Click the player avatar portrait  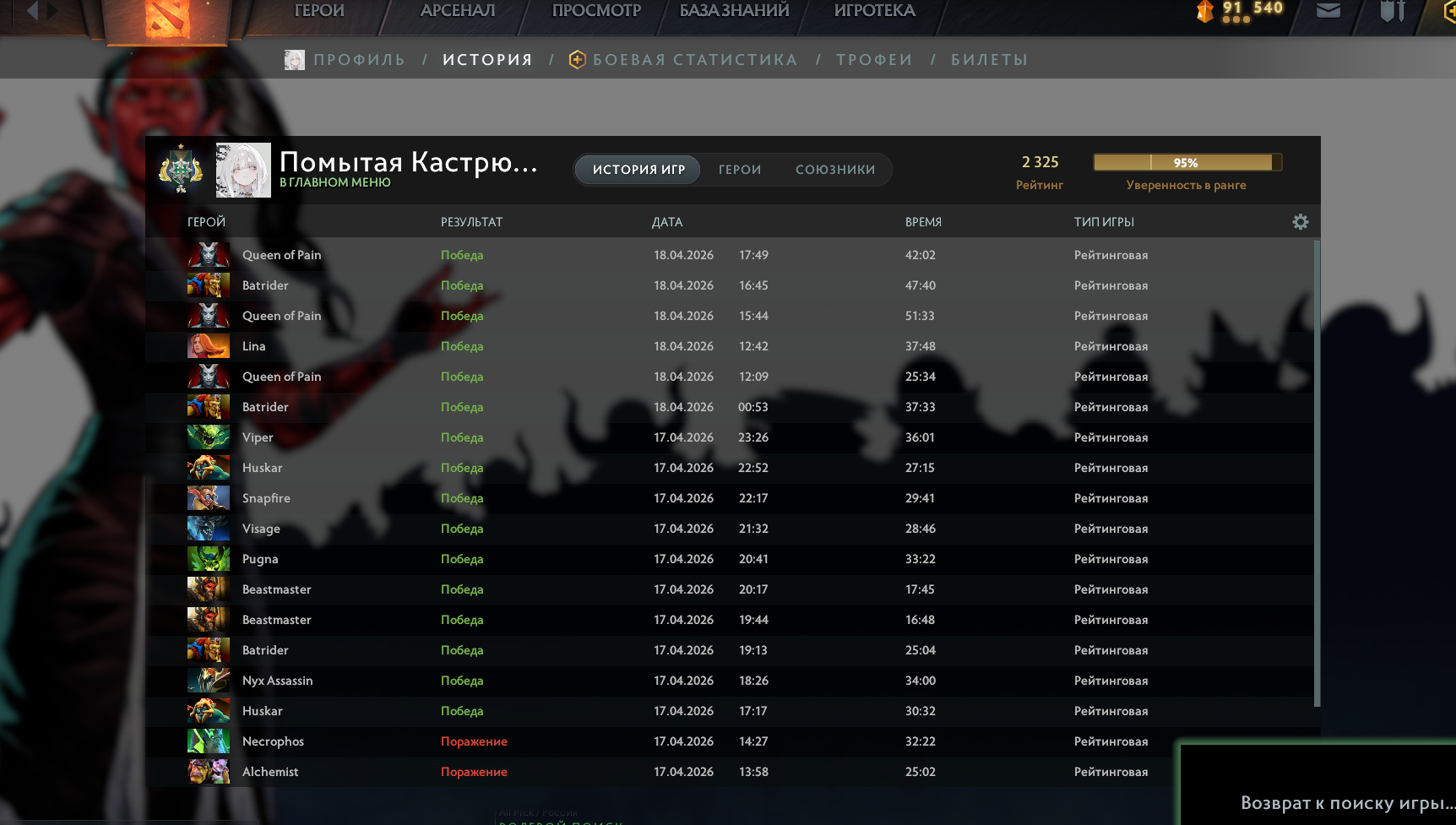tap(243, 170)
